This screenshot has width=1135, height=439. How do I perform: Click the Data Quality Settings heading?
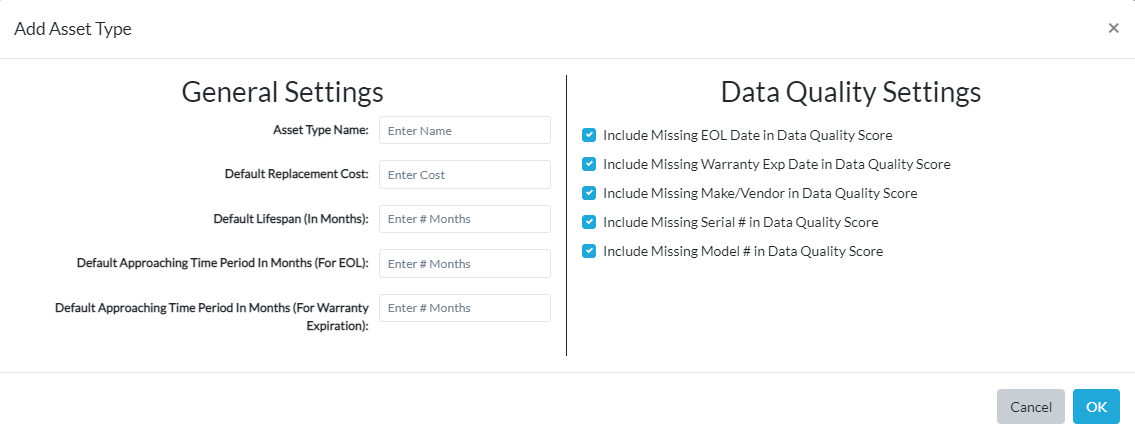(x=851, y=92)
